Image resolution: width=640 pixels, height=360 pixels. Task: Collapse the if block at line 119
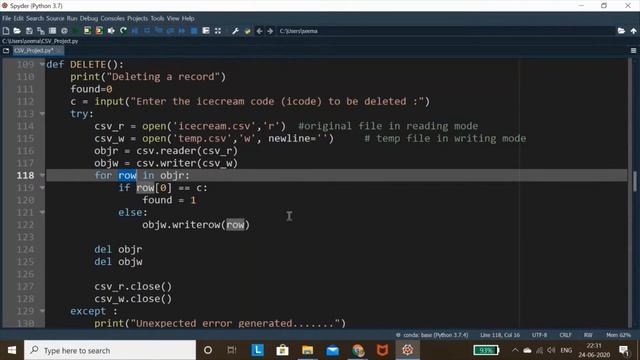[x=42, y=188]
